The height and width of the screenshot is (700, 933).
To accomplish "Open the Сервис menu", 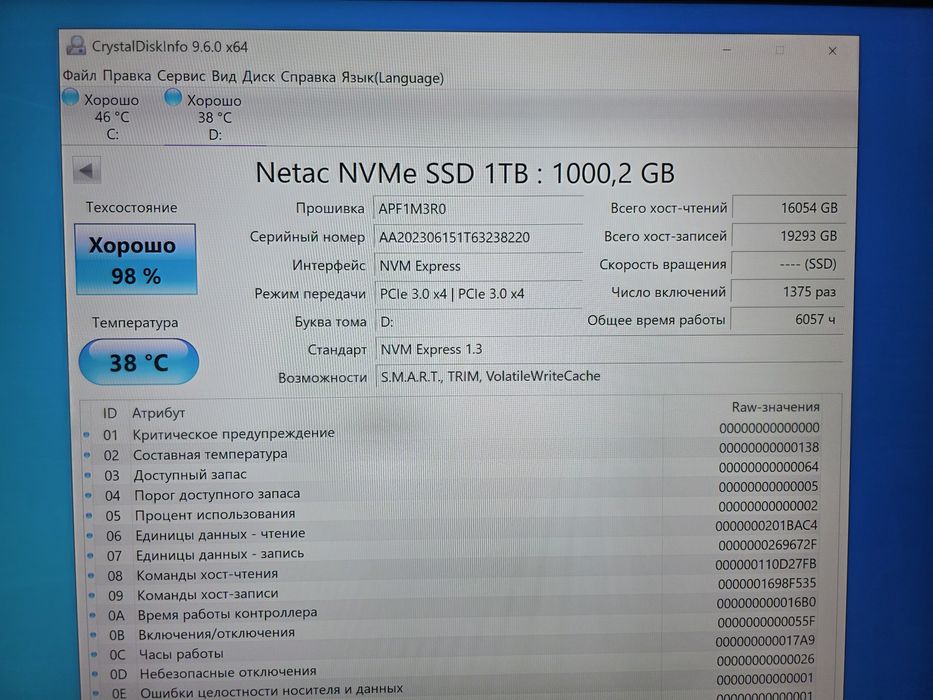I will tap(181, 77).
